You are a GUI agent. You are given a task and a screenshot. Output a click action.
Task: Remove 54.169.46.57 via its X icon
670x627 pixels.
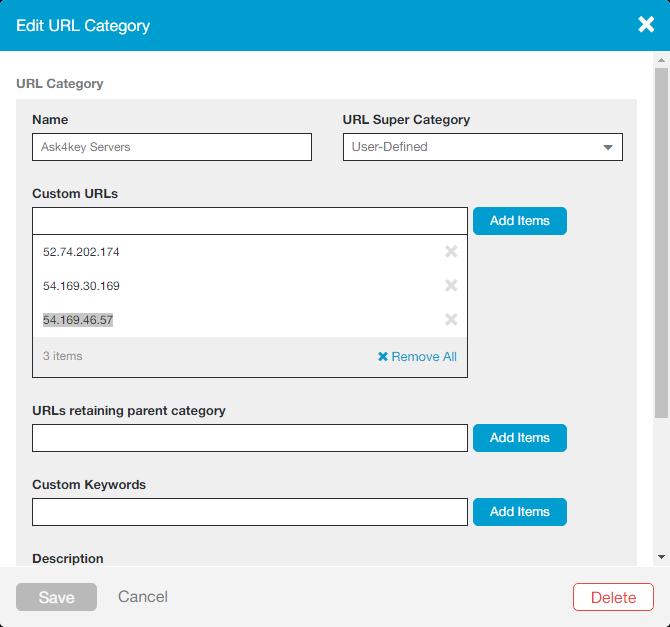(x=451, y=319)
